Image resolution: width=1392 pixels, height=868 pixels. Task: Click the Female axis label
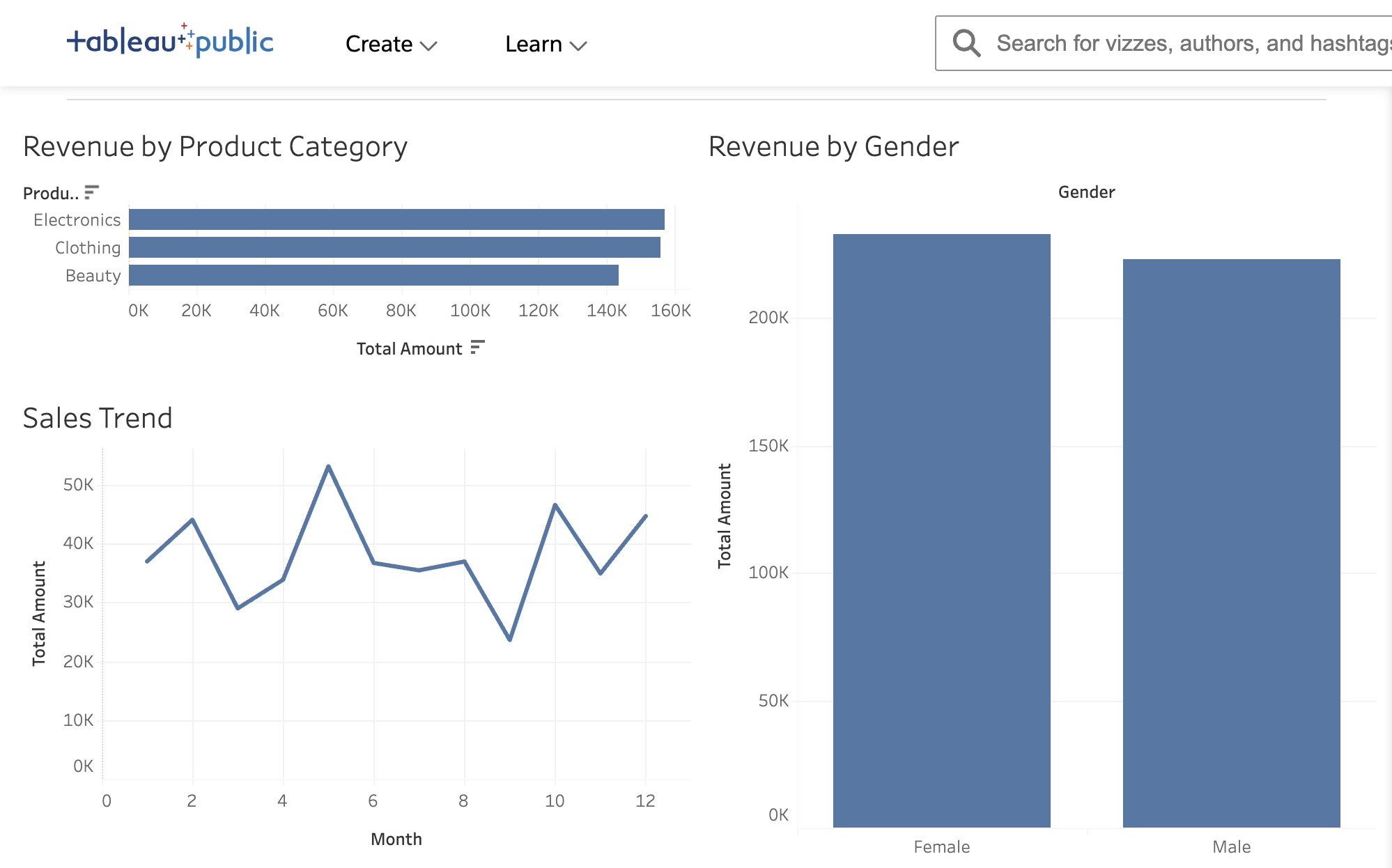941,847
